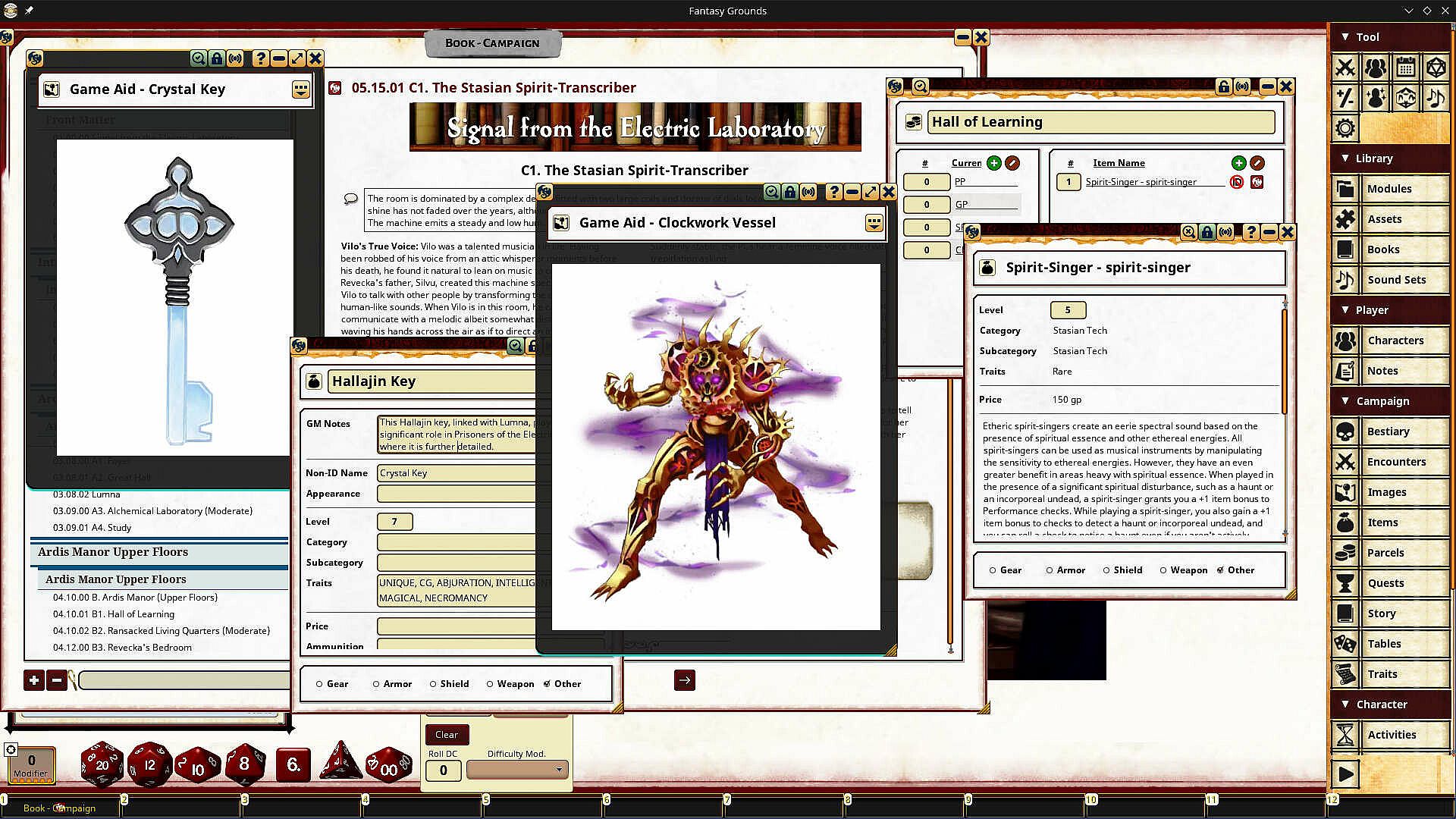Open 04.10.01 B1. Hall of Learning entry
This screenshot has height=819, width=1456.
click(114, 614)
